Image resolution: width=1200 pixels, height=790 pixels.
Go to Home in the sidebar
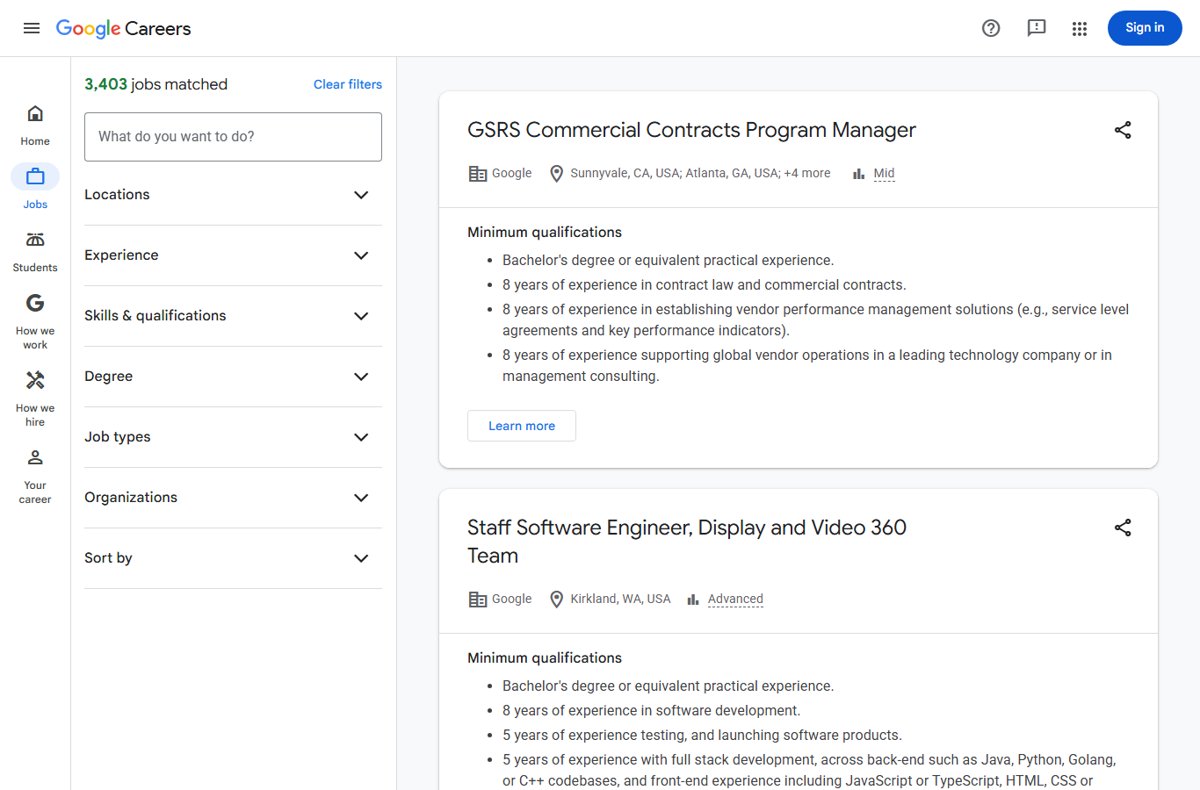click(x=35, y=124)
